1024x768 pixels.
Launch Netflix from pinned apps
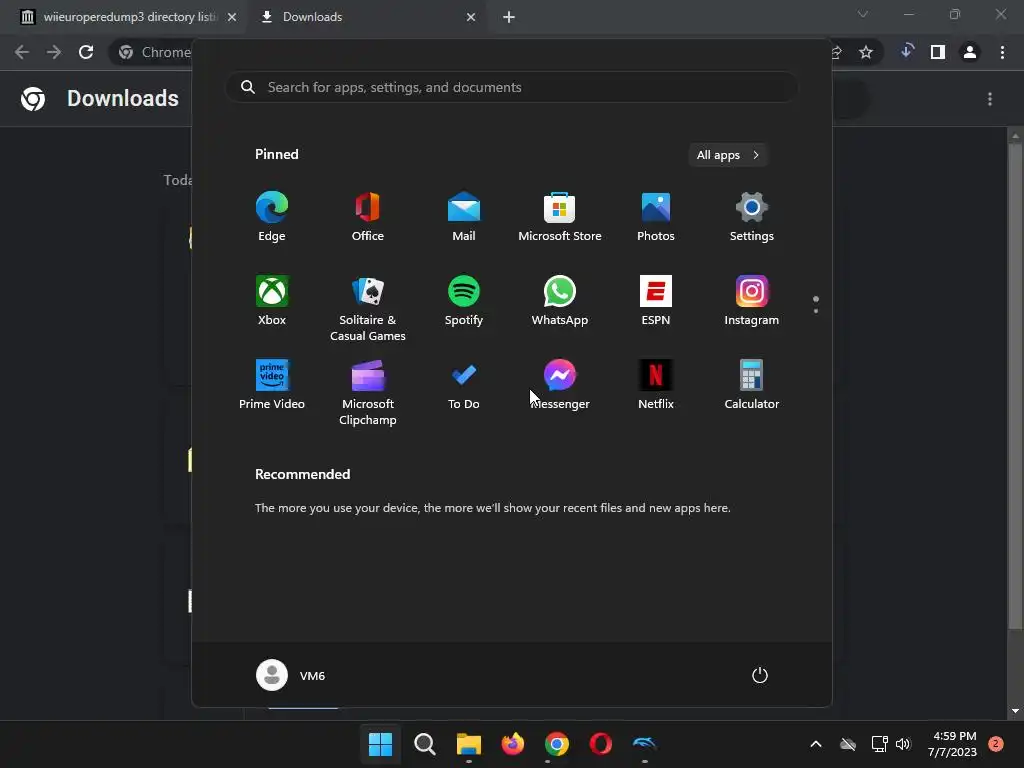pyautogui.click(x=656, y=384)
